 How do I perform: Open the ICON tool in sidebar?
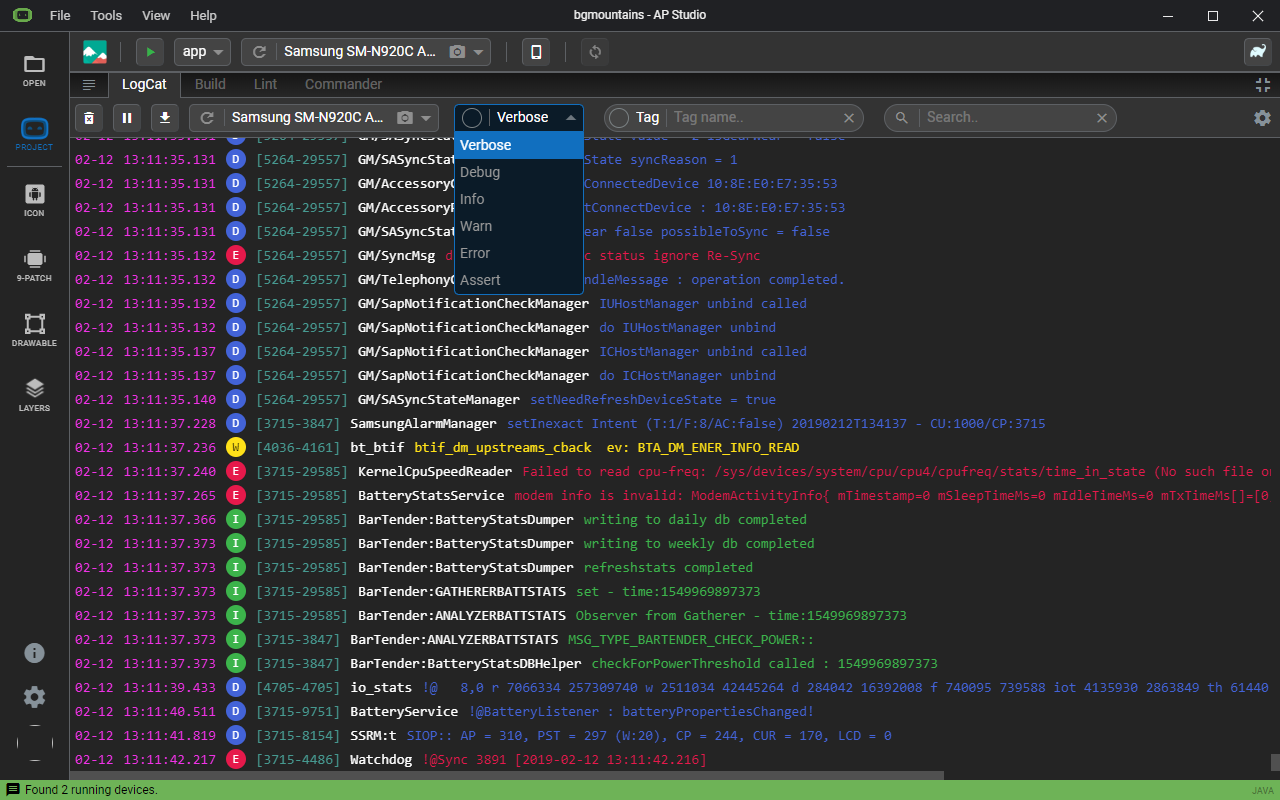click(x=34, y=199)
